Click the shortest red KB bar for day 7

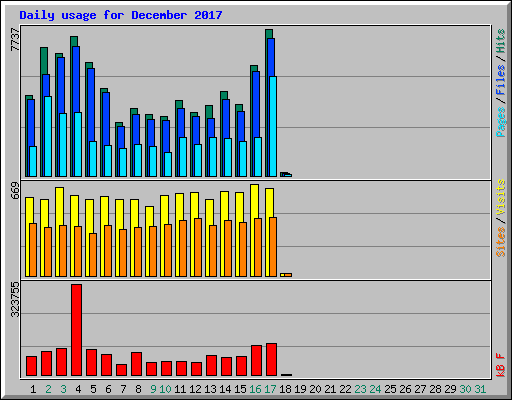(121, 370)
